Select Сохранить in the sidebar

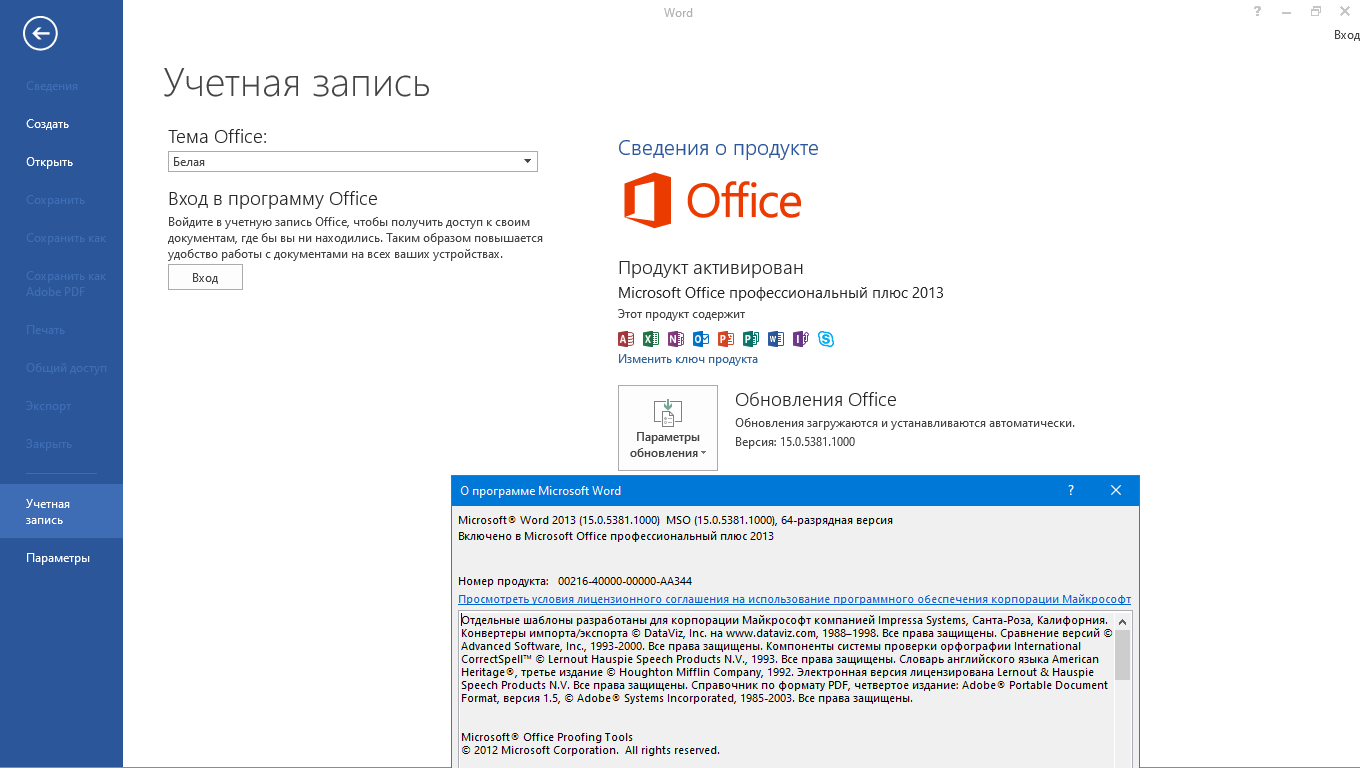coord(55,200)
